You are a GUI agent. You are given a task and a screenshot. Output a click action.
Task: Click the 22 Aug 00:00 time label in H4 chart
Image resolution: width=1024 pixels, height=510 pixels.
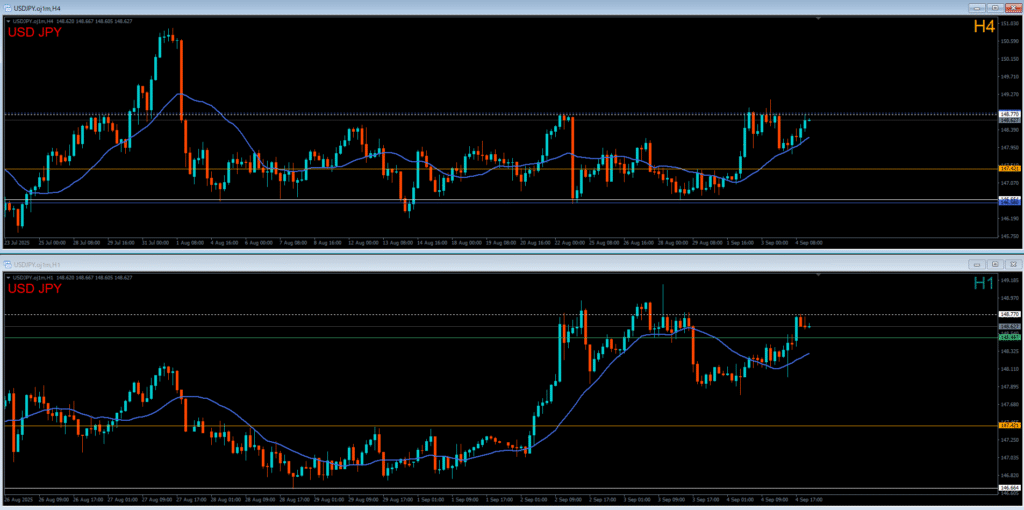pyautogui.click(x=569, y=242)
